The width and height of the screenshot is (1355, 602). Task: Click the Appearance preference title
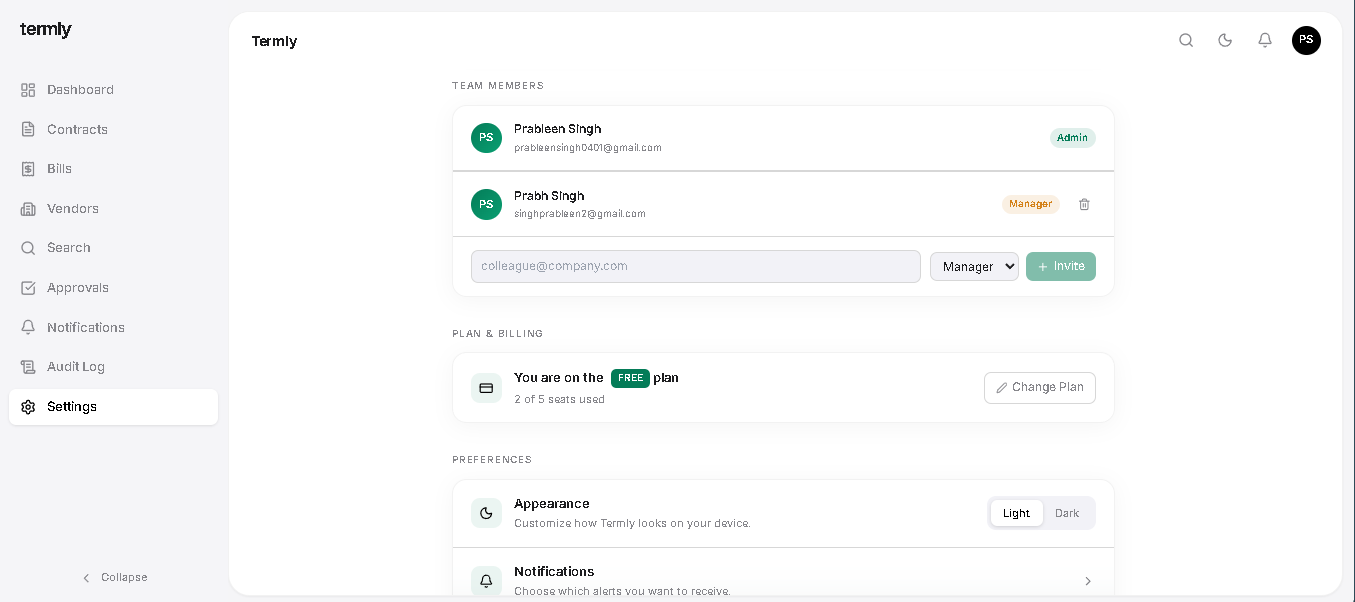coord(552,504)
